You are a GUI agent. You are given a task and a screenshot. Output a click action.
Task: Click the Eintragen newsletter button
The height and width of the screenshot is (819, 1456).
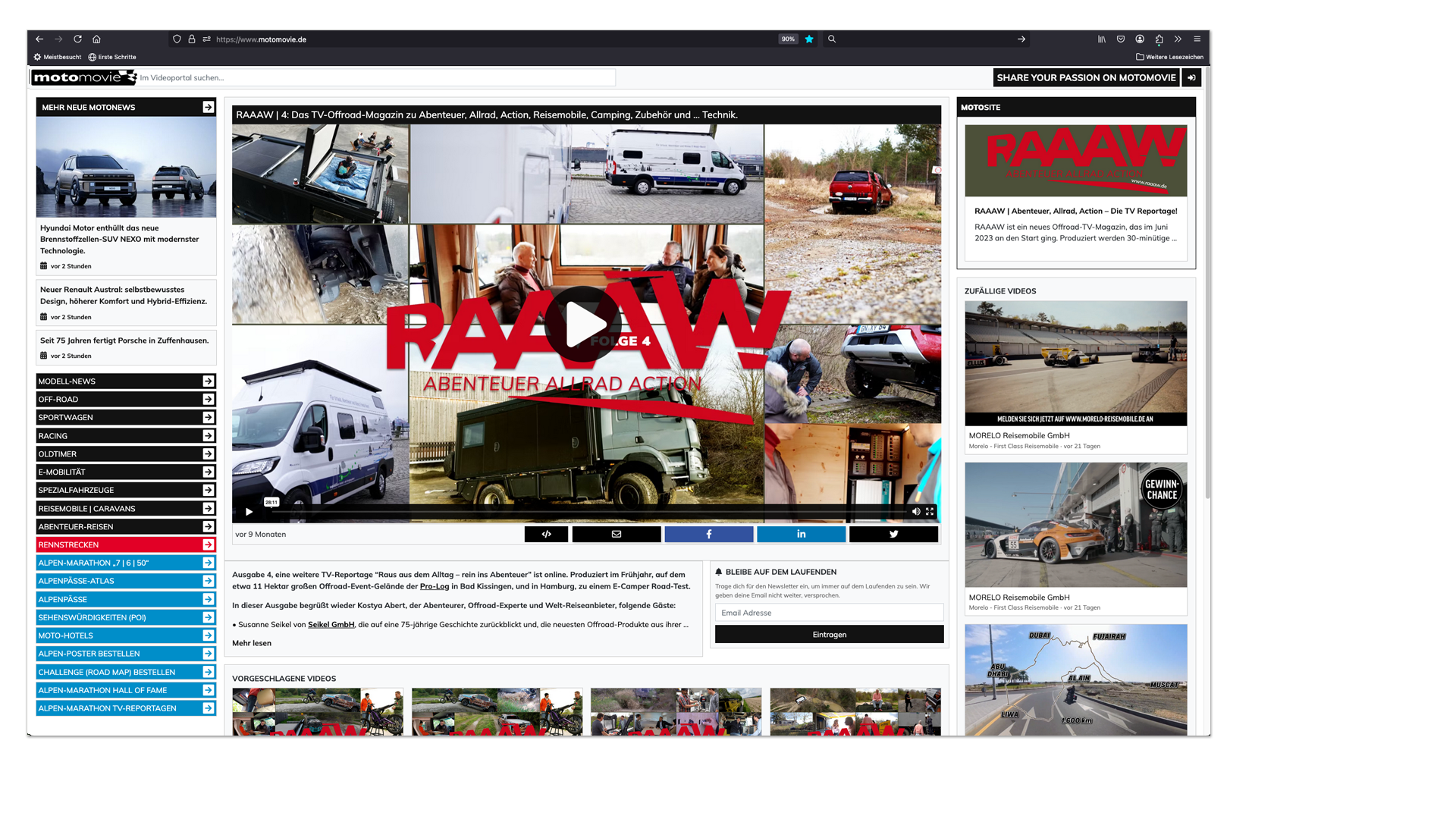[x=829, y=635]
